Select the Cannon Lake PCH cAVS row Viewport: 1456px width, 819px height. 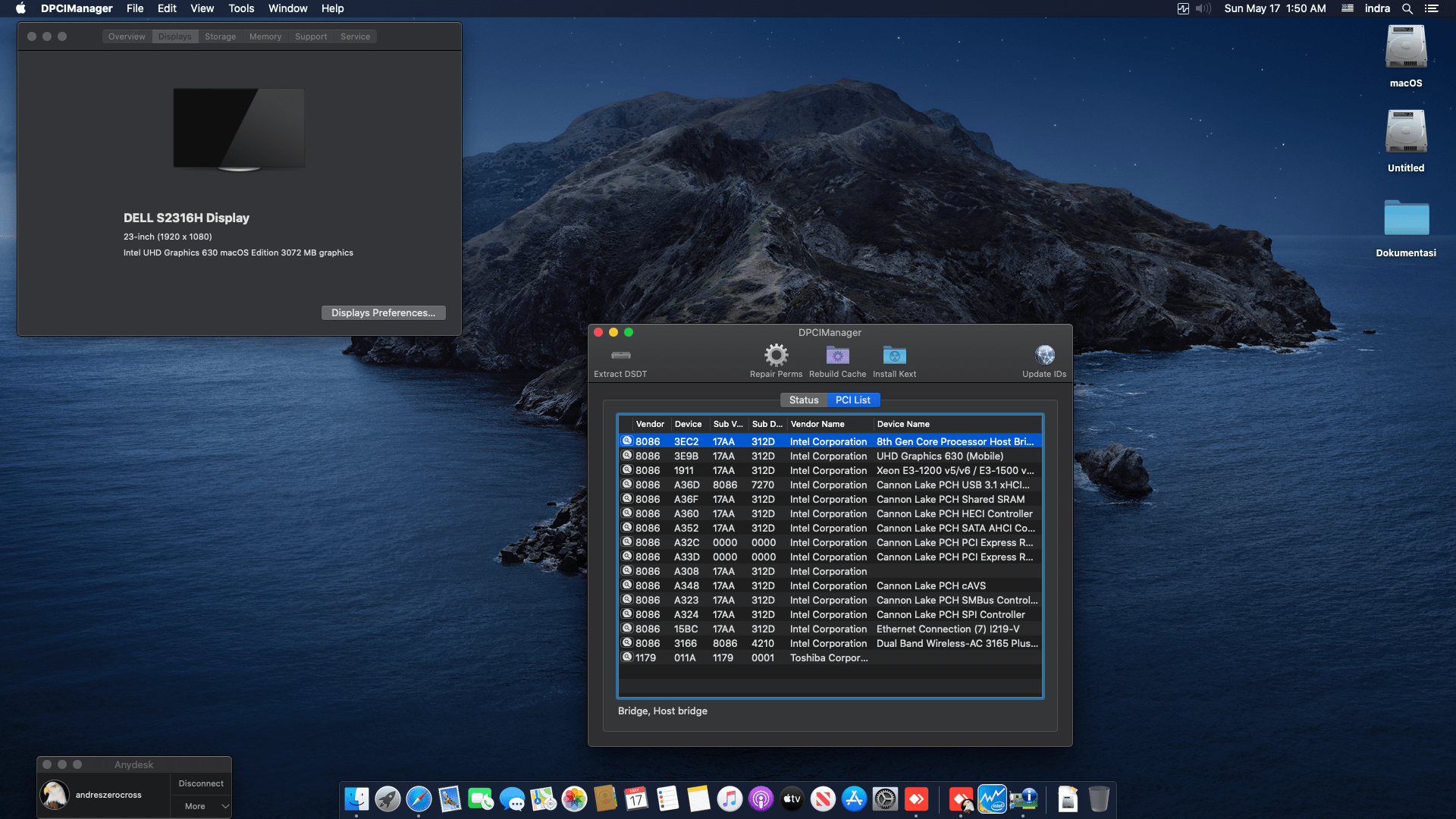click(x=830, y=585)
